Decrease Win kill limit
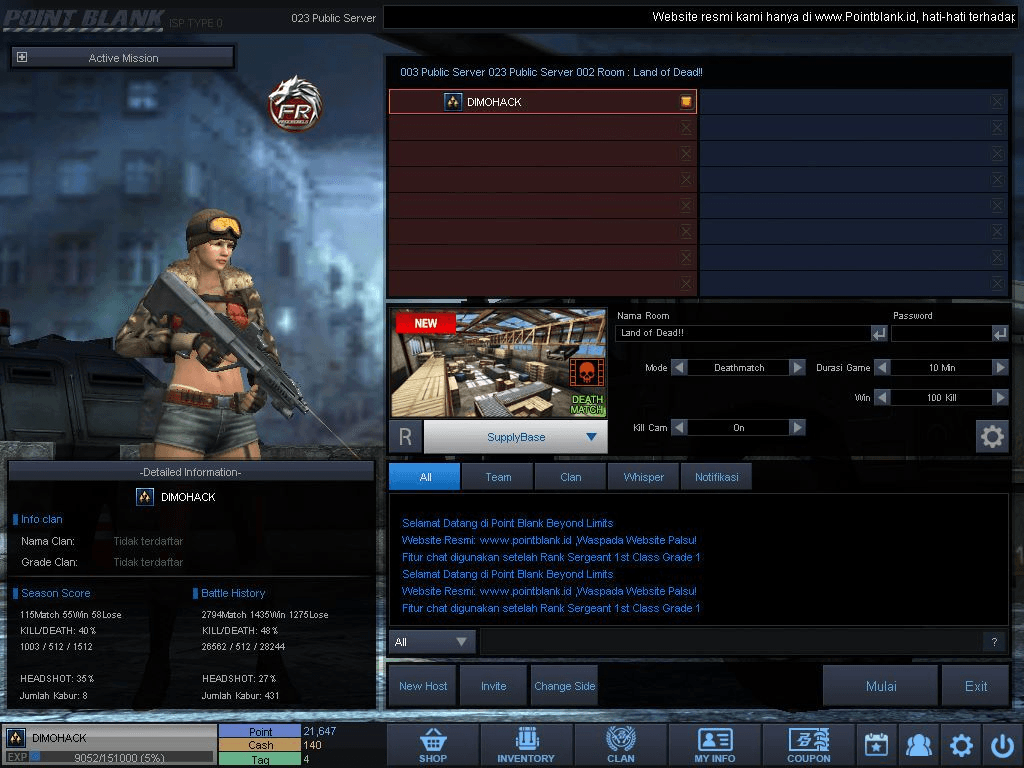The width and height of the screenshot is (1024, 768). tap(882, 397)
